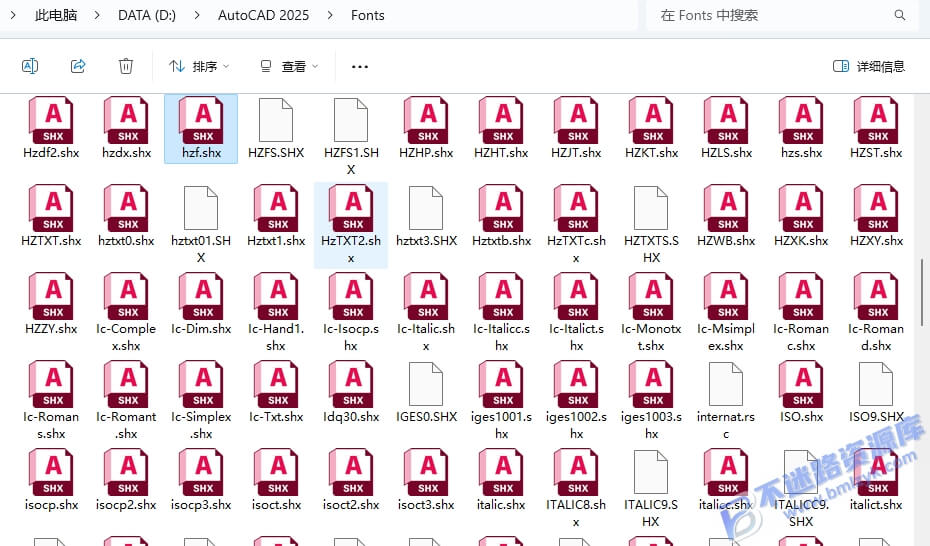
Task: Select the HZZY.shx font file
Action: tap(51, 305)
